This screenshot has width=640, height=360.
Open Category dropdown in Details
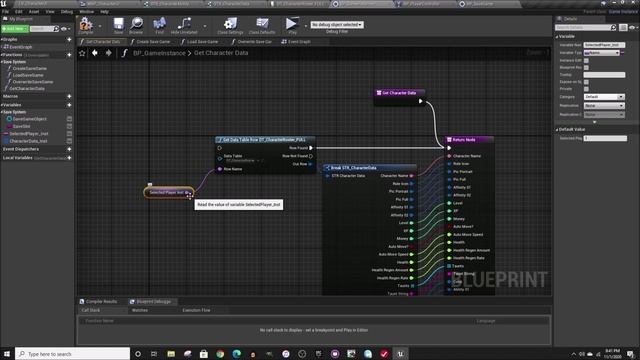(x=604, y=97)
